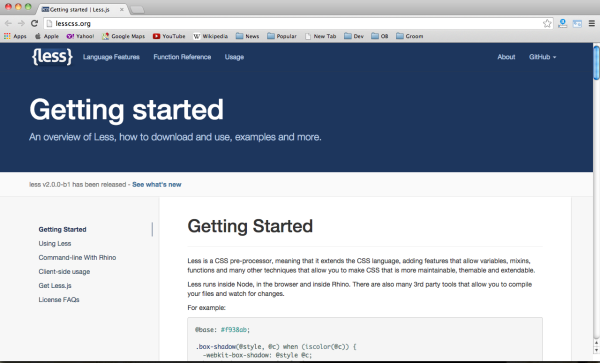This screenshot has height=363, width=600.
Task: Expand the GitHub dropdown menu
Action: point(542,57)
